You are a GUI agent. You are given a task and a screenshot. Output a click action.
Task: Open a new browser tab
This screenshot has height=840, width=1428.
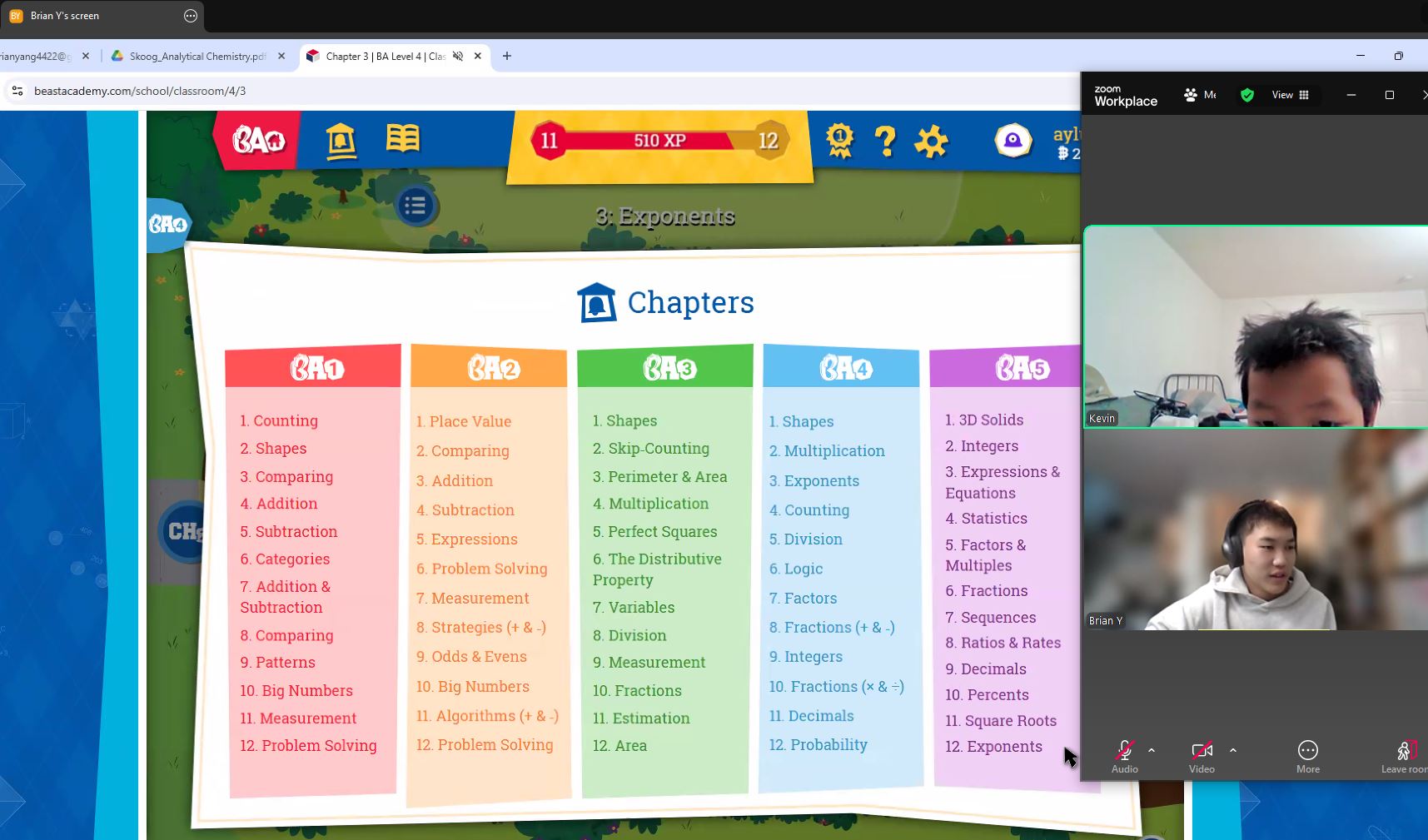pyautogui.click(x=507, y=56)
